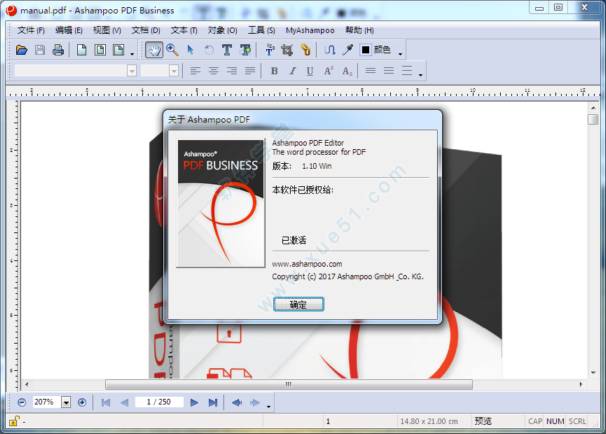This screenshot has height=434, width=606.
Task: Click the zoom in plus icon
Action: coord(82,402)
